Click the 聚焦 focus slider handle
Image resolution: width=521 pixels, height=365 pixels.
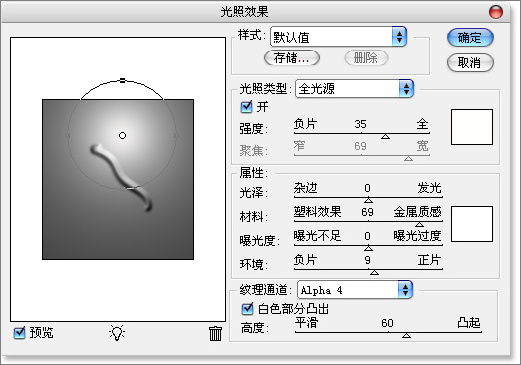point(408,158)
